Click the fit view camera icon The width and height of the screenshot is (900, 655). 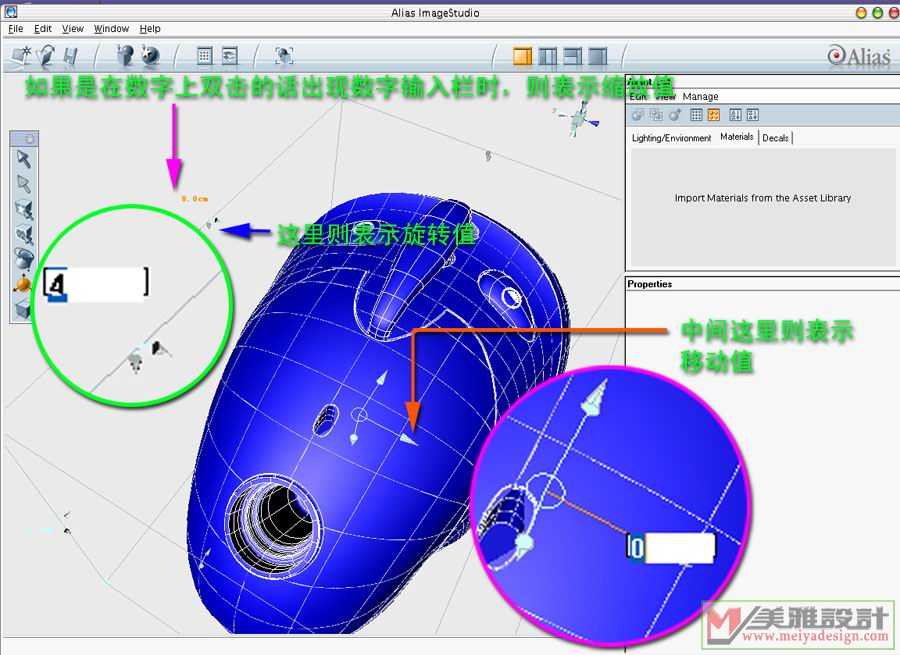click(x=284, y=56)
